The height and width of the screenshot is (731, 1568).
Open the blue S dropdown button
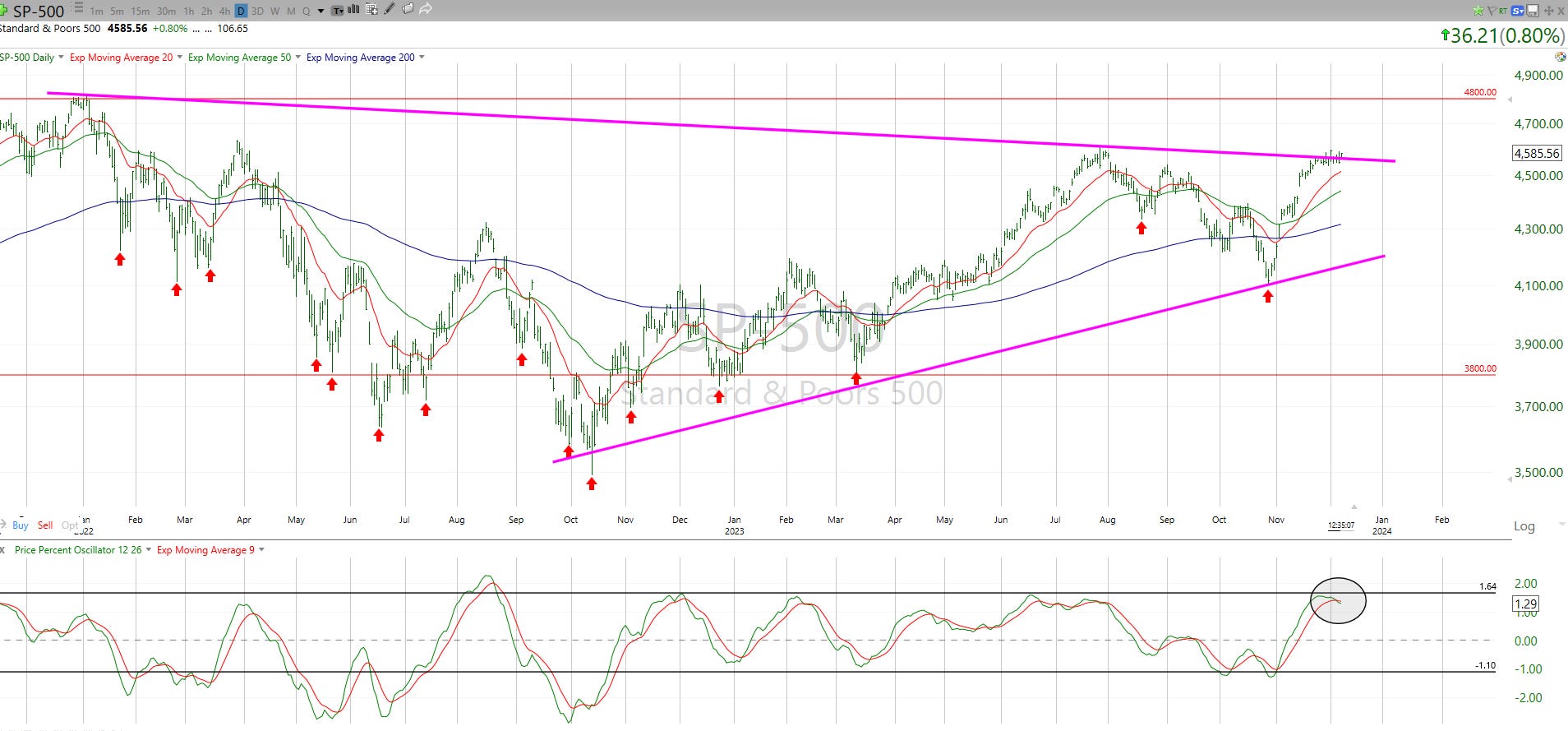tap(1517, 11)
